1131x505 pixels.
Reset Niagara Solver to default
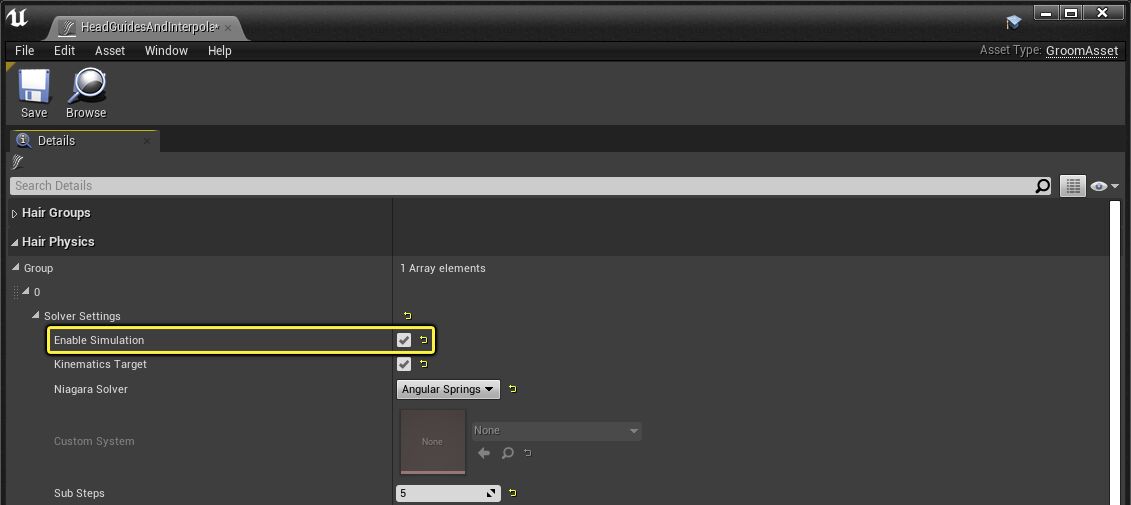(x=512, y=389)
